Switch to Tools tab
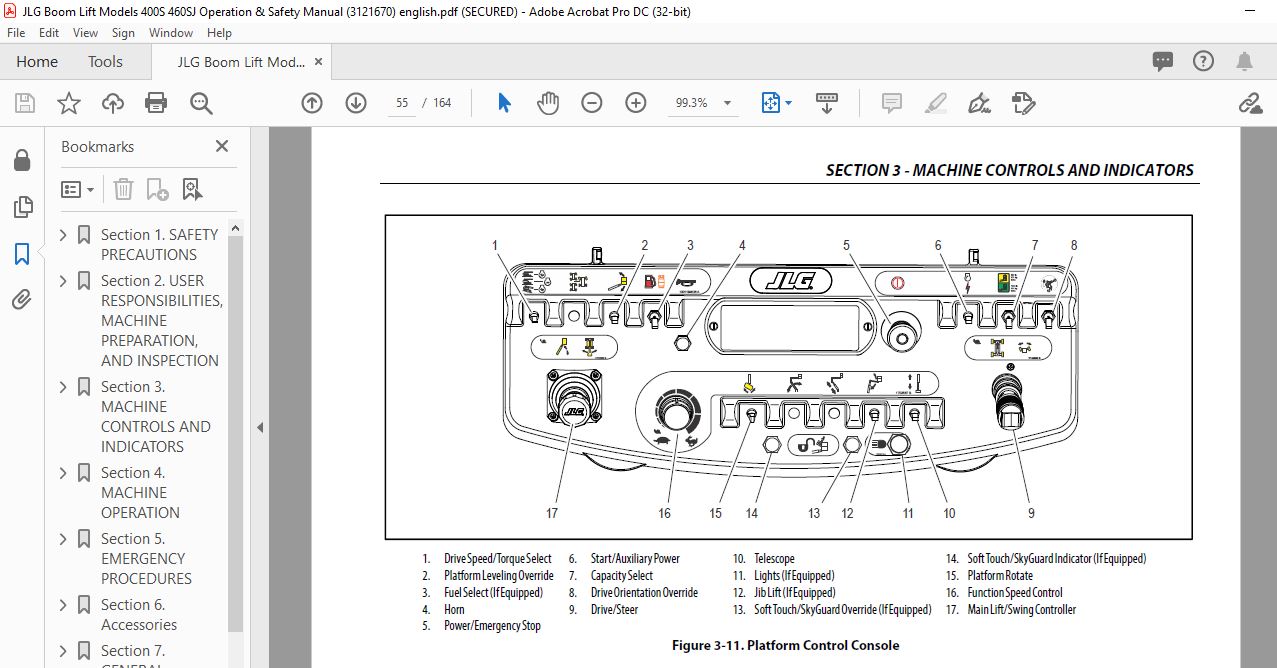Screen dimensions: 1277x668 105,62
